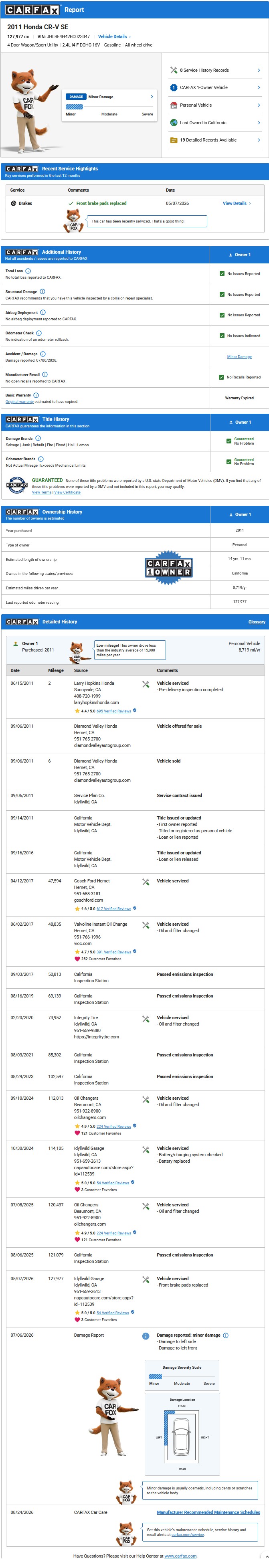The height and width of the screenshot is (1568, 269).
Task: Click the No Recalls Reported checkmark
Action: click(x=222, y=377)
